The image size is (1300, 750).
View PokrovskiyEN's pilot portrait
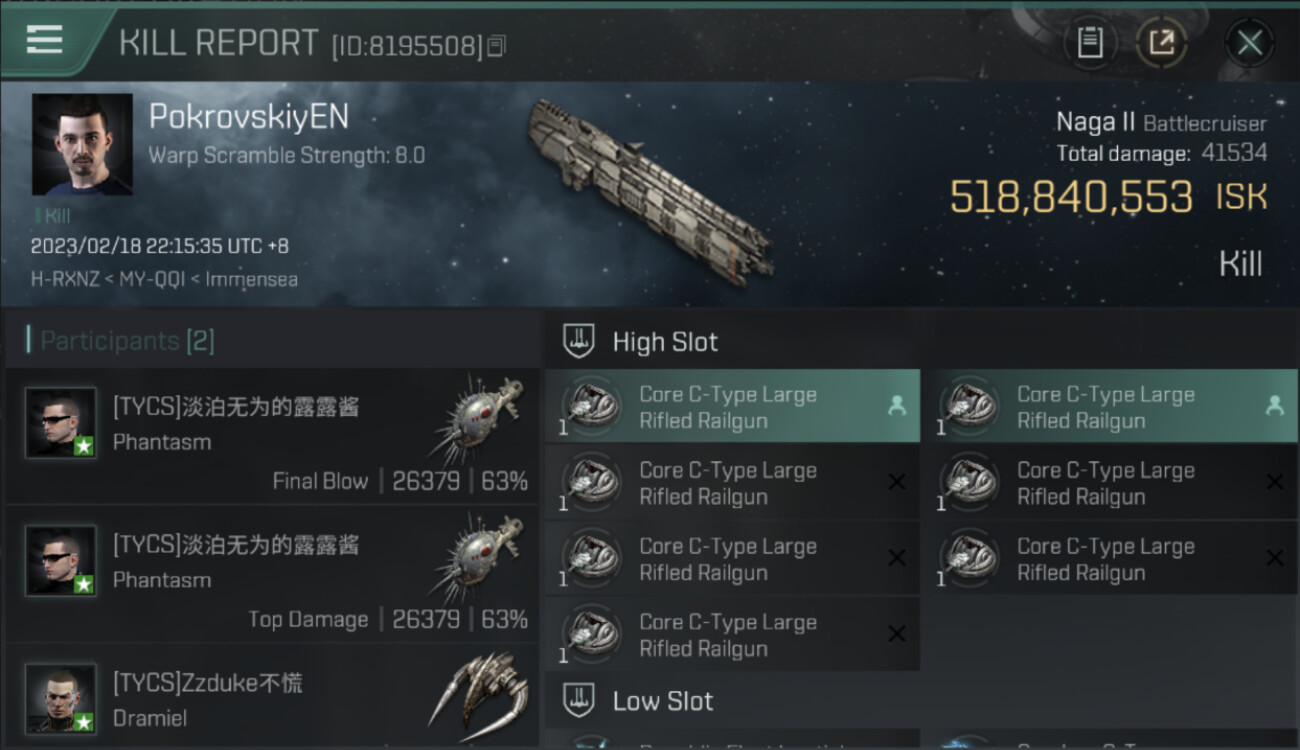click(82, 144)
